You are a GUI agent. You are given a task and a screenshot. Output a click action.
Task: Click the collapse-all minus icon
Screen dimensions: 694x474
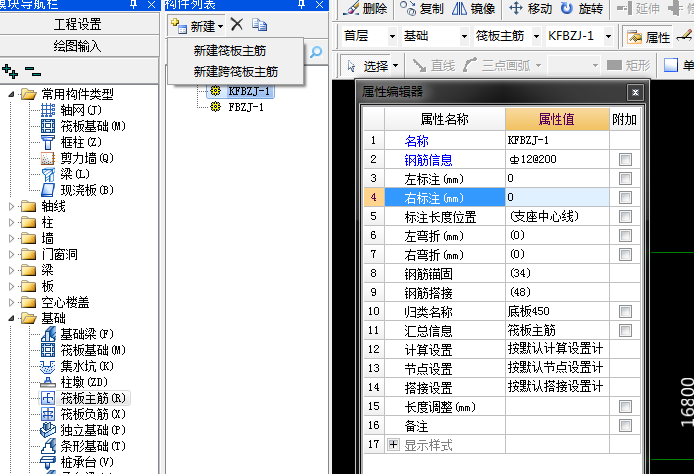tap(33, 71)
